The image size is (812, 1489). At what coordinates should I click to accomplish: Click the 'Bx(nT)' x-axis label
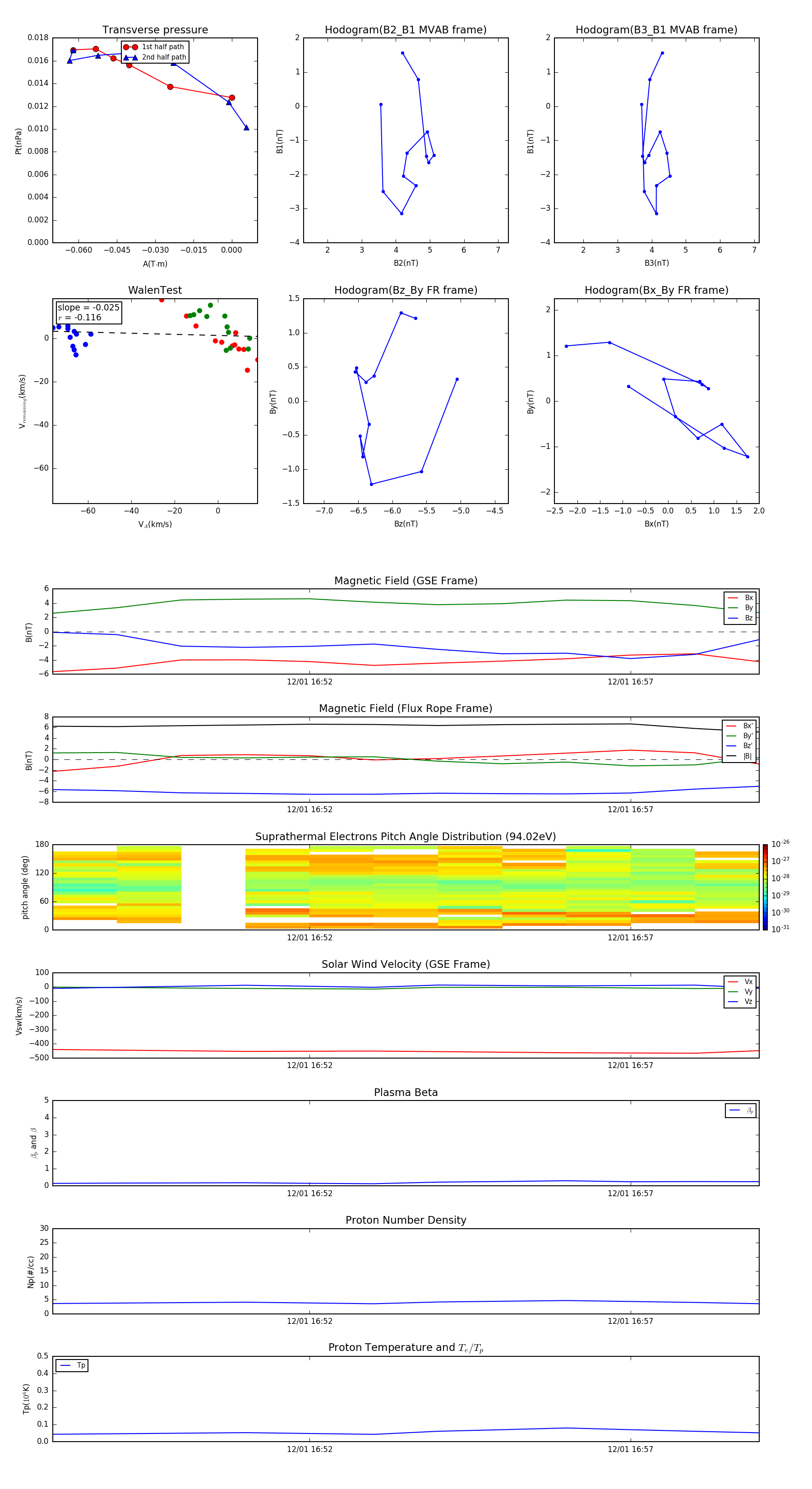point(656,524)
